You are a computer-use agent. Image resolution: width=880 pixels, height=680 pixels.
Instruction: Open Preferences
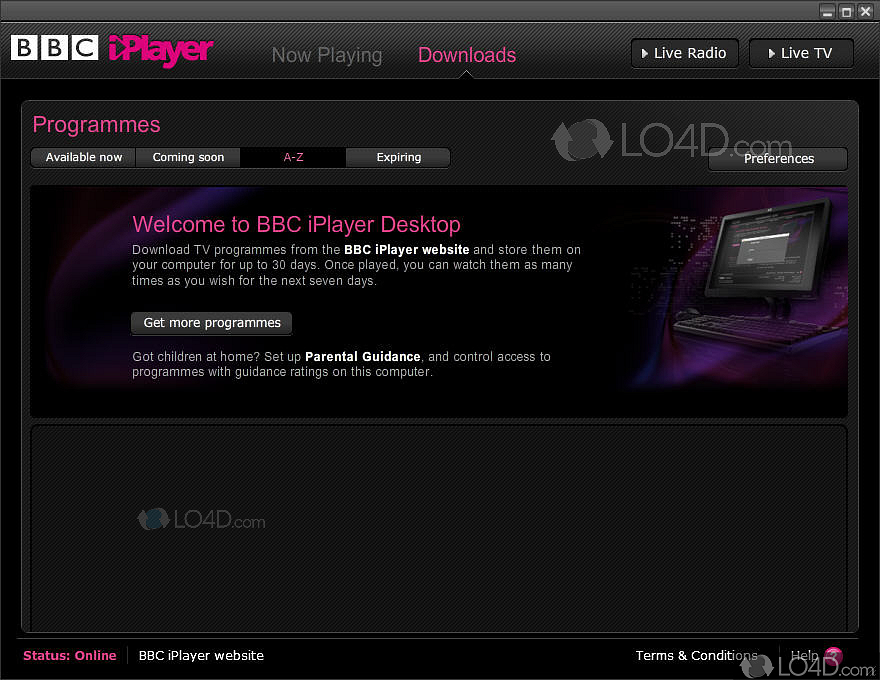click(x=778, y=159)
